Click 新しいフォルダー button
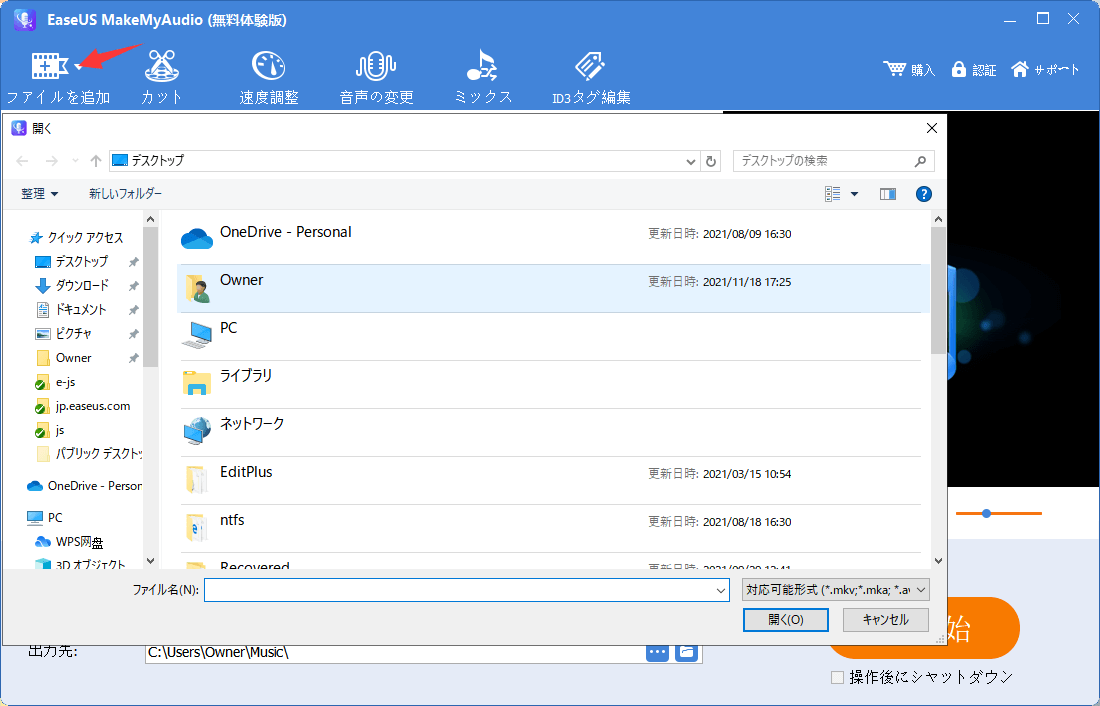This screenshot has width=1100, height=706. pyautogui.click(x=125, y=194)
